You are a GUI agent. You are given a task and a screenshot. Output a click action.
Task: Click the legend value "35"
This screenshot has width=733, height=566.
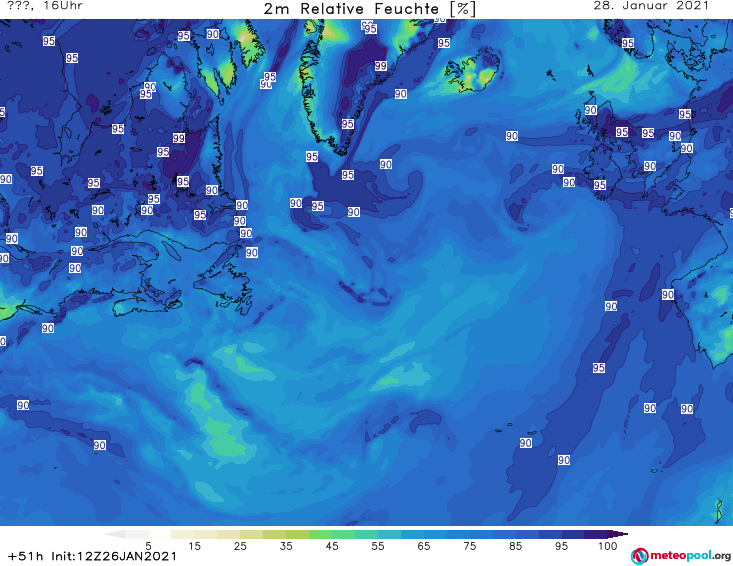tap(286, 546)
